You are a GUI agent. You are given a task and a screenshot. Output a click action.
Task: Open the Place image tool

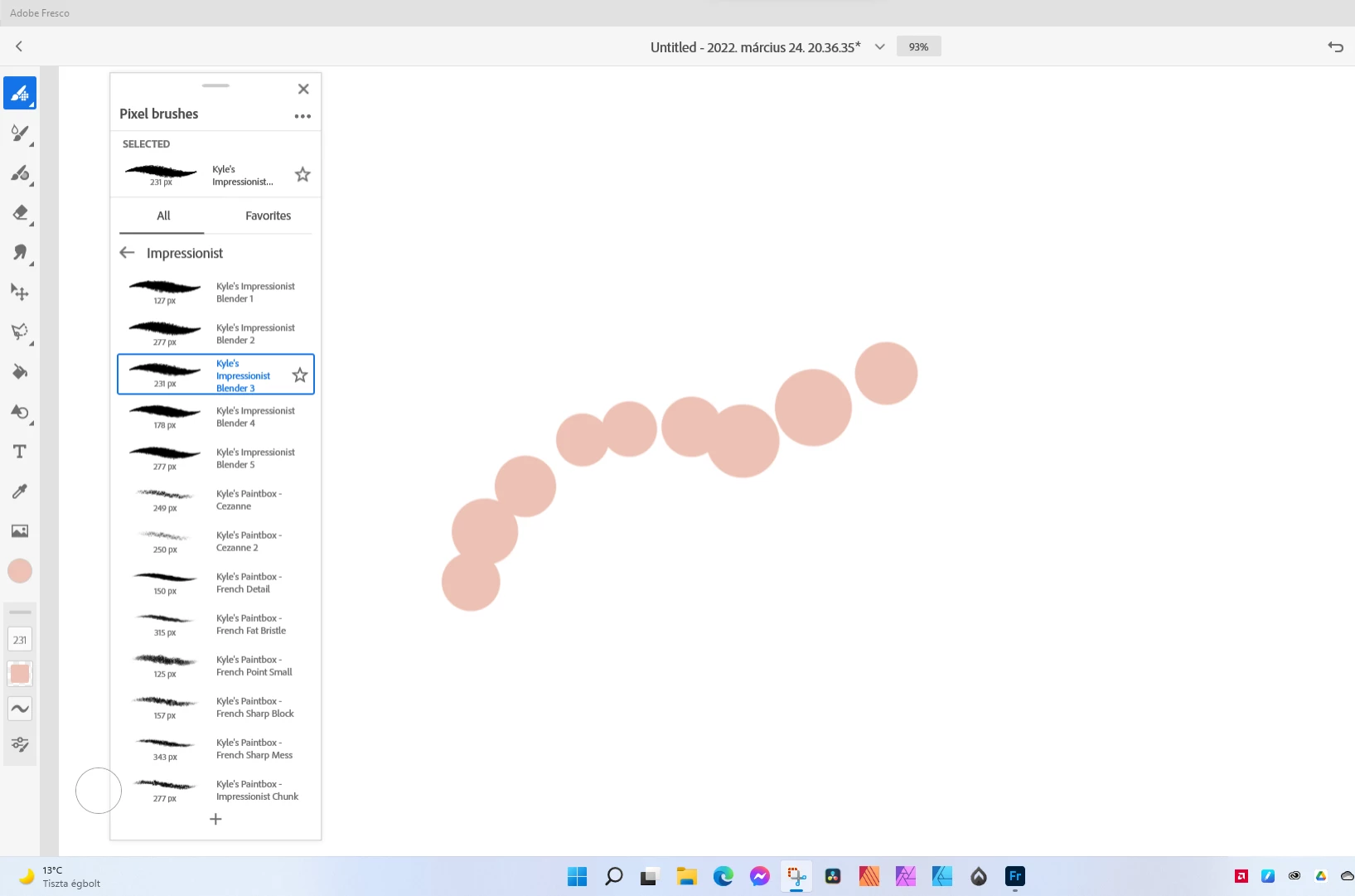tap(20, 531)
